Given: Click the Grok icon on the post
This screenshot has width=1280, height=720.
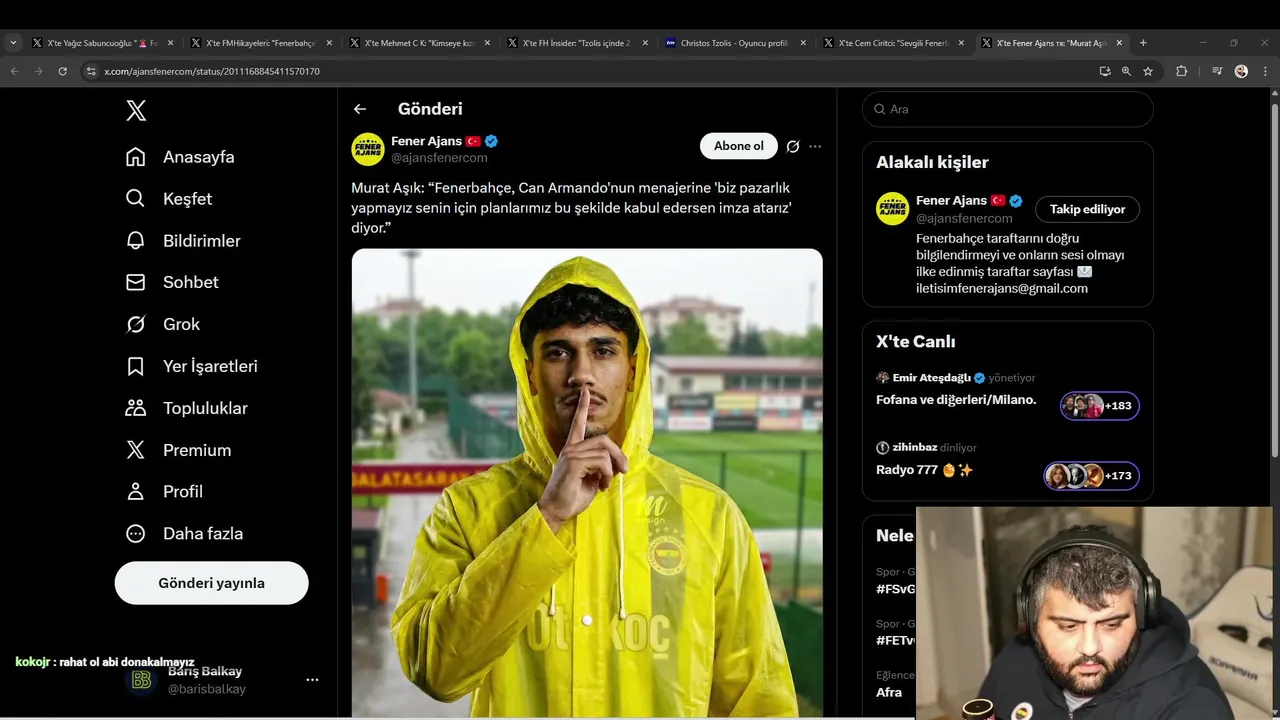Looking at the screenshot, I should (x=793, y=146).
